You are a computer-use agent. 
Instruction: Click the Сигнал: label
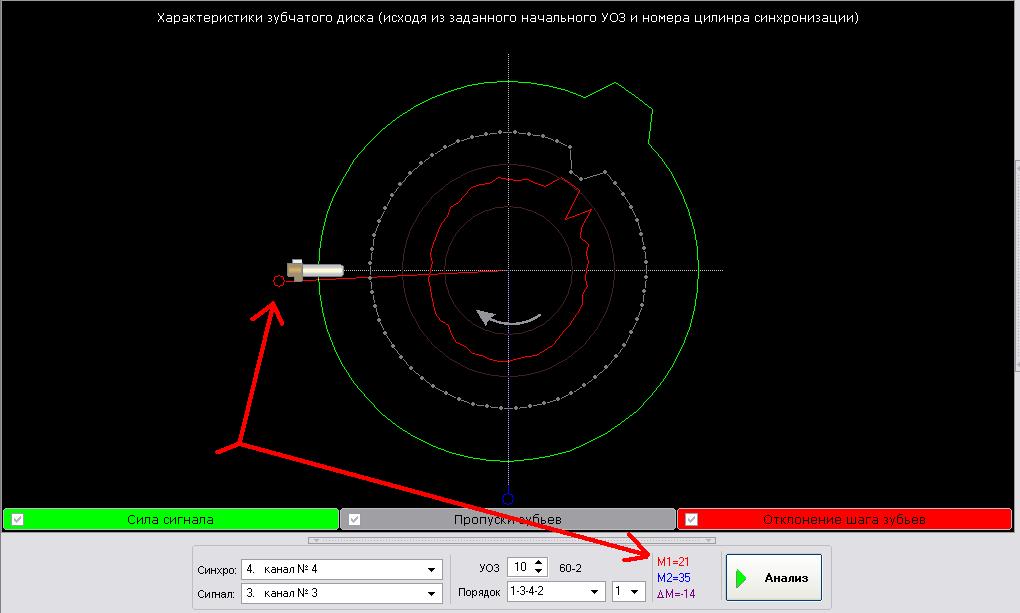[x=216, y=594]
